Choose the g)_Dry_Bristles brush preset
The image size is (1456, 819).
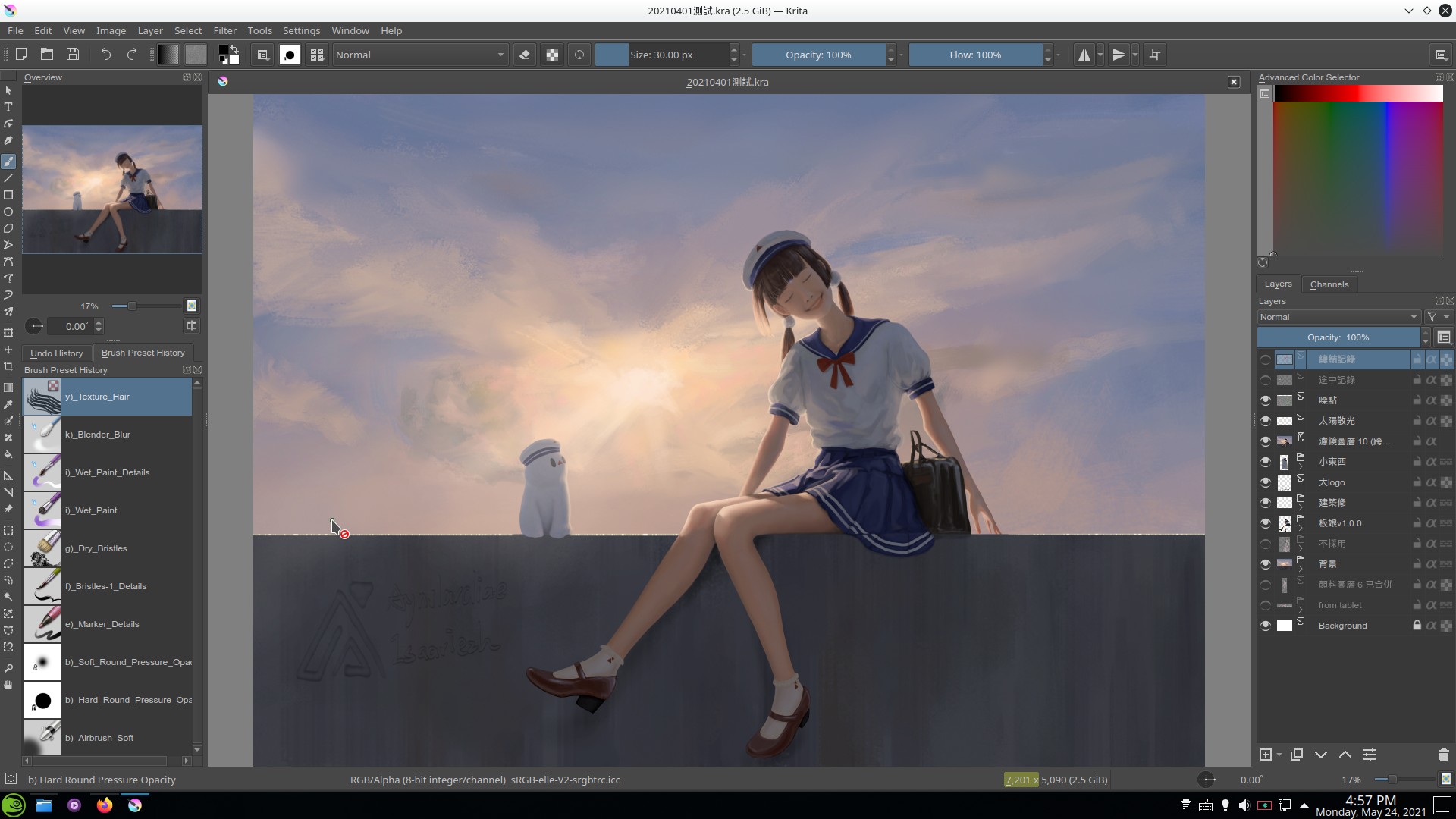point(108,548)
